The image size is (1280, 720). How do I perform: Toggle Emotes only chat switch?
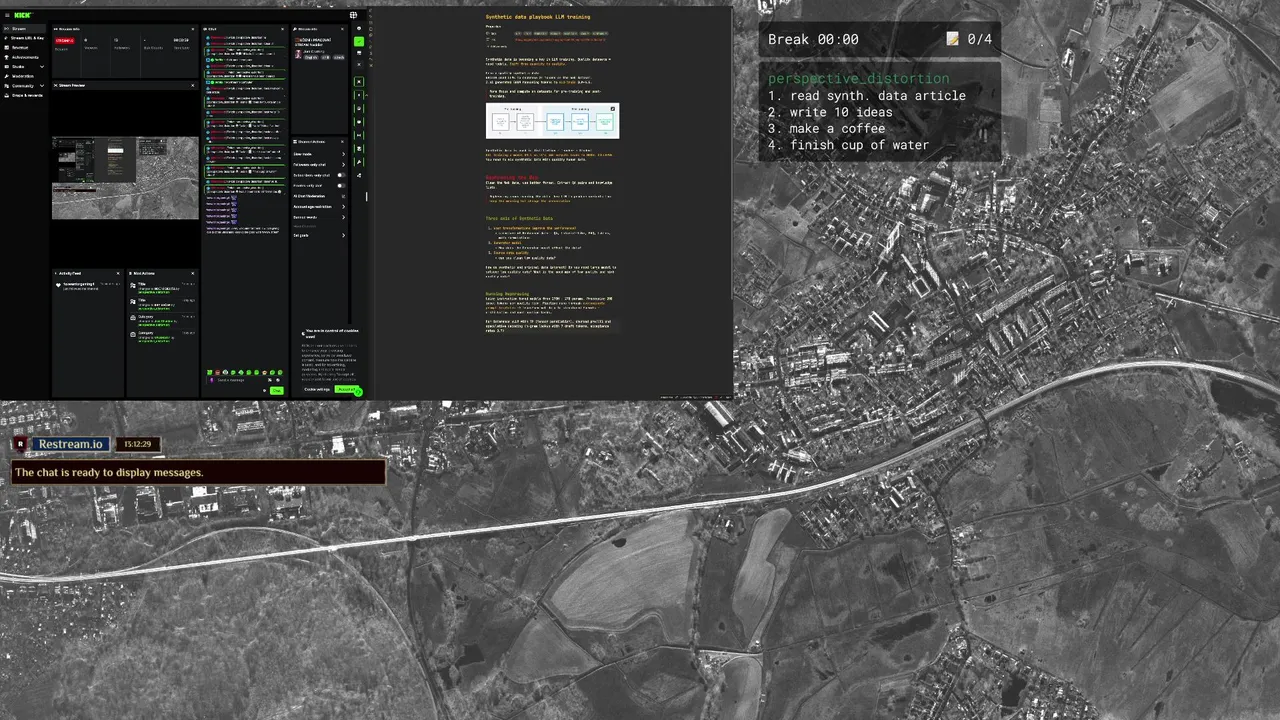pyautogui.click(x=341, y=186)
